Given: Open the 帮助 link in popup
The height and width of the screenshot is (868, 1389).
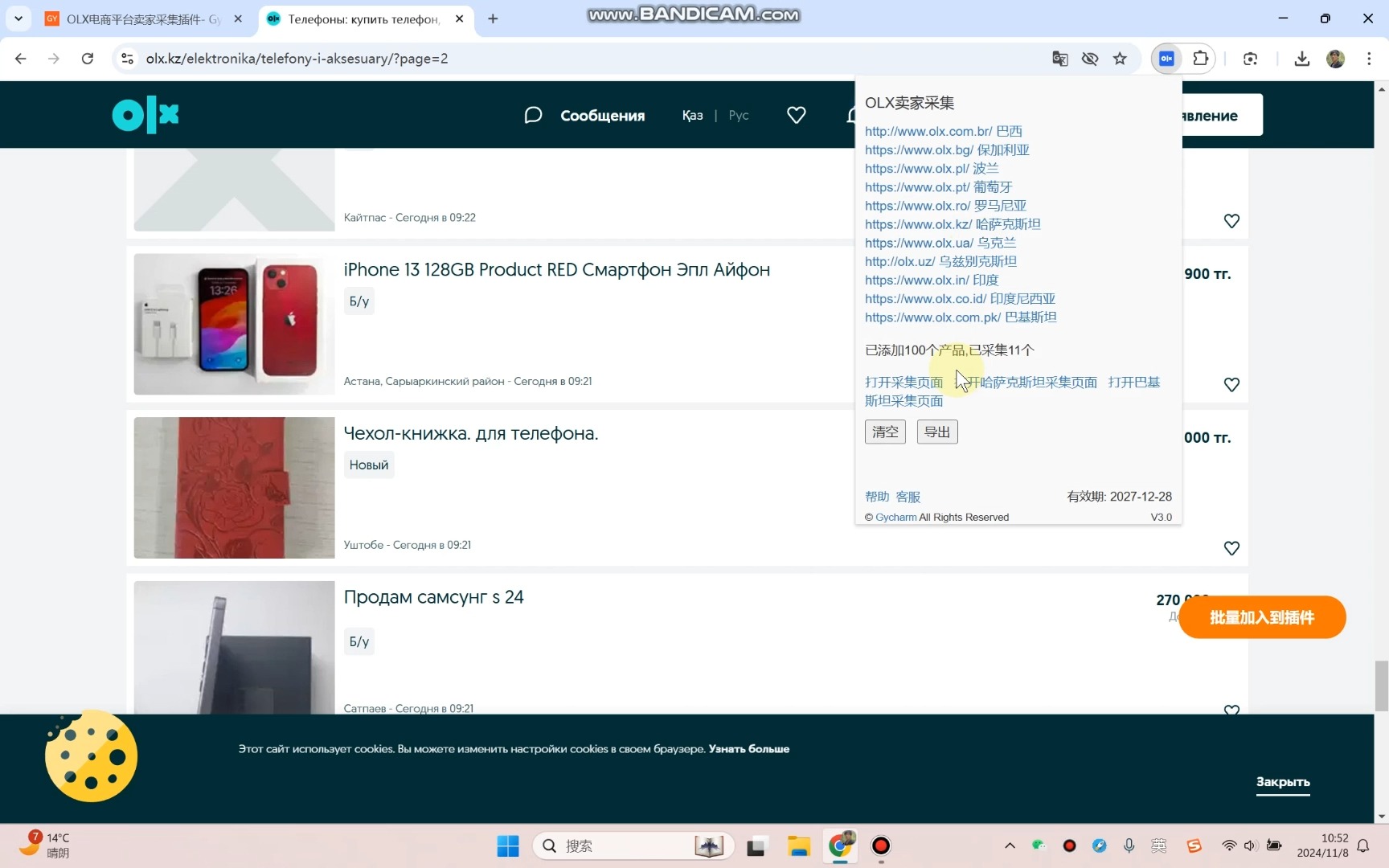Looking at the screenshot, I should point(877,497).
